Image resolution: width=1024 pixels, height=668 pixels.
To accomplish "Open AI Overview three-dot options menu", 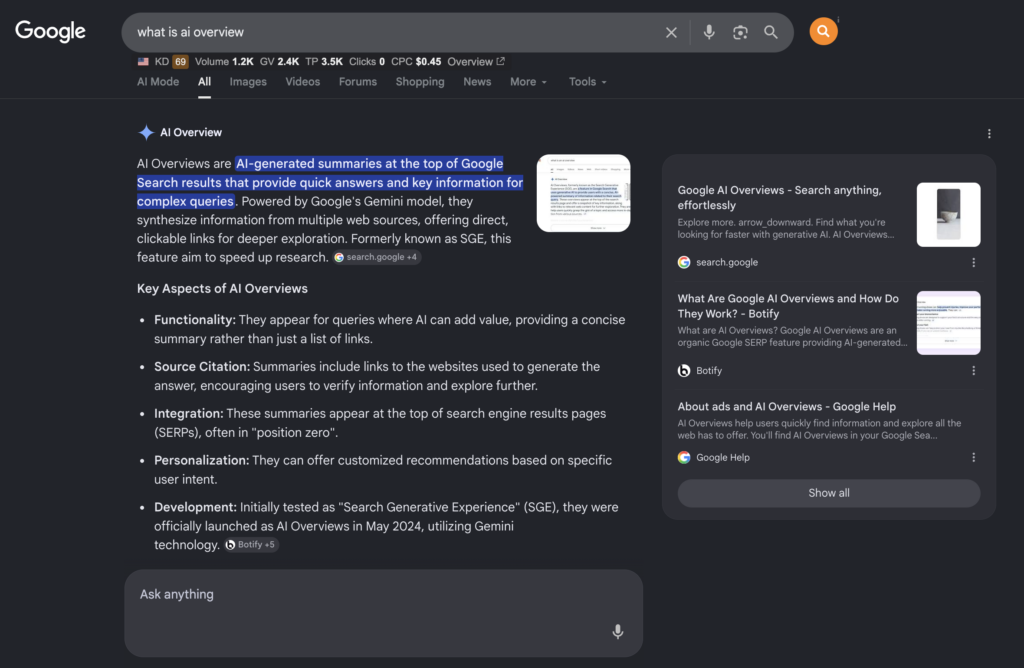I will (x=989, y=134).
